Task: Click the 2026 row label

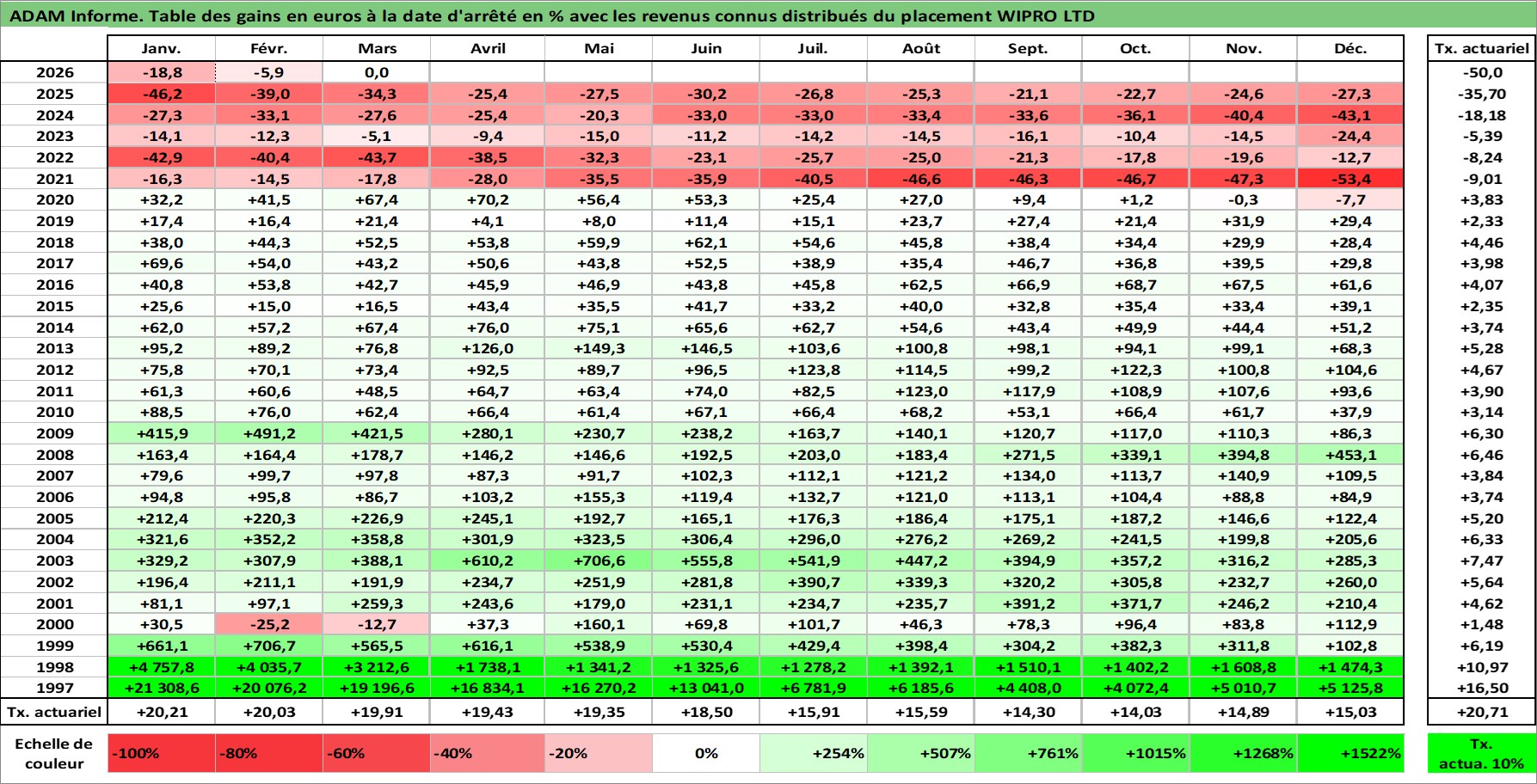Action: tap(54, 72)
